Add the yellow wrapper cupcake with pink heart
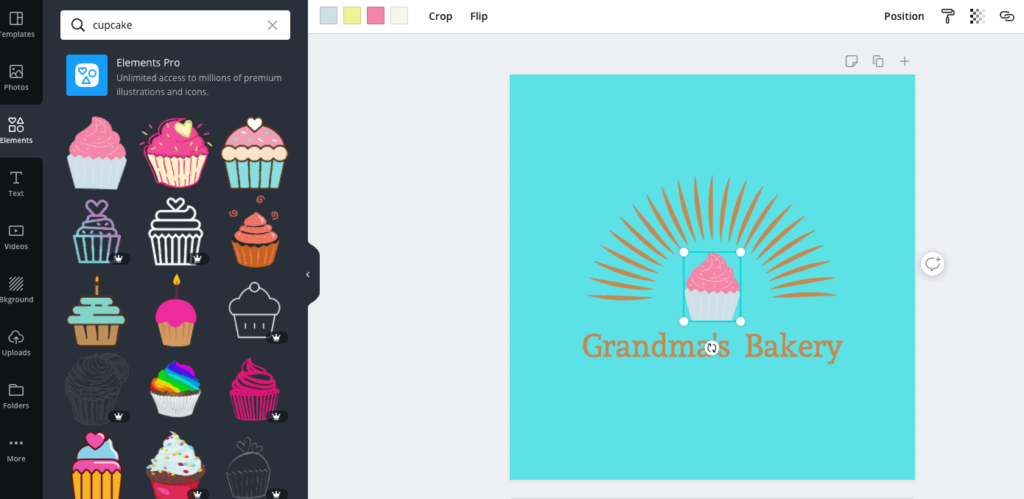The image size is (1024, 499). [97, 465]
